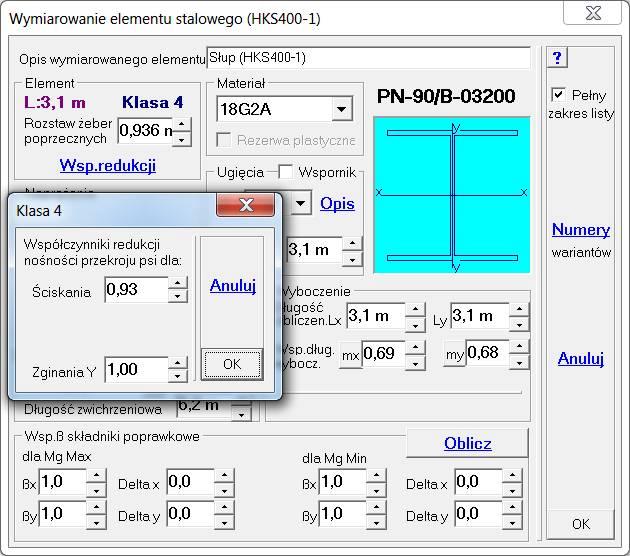Increase the Zginania Y coefficient
This screenshot has width=630, height=556.
178,363
